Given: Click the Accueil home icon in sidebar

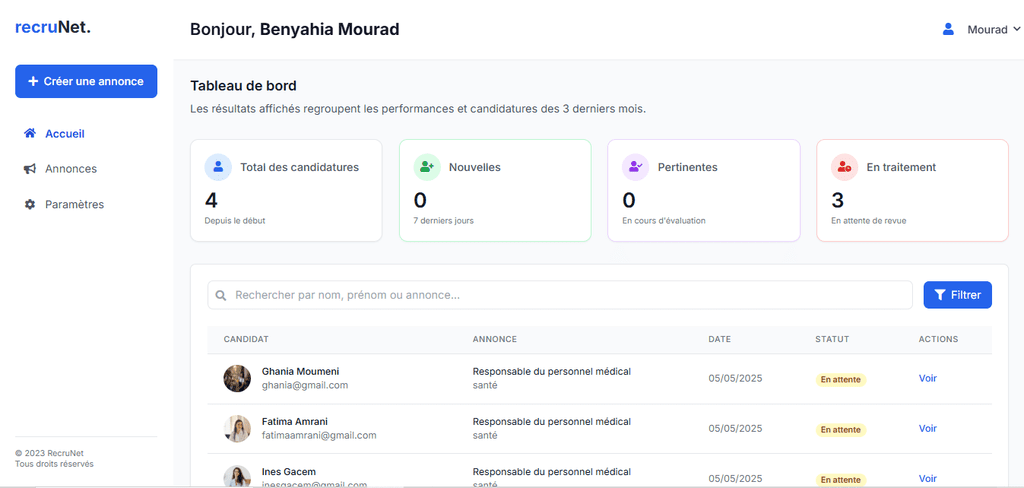Looking at the screenshot, I should point(30,133).
